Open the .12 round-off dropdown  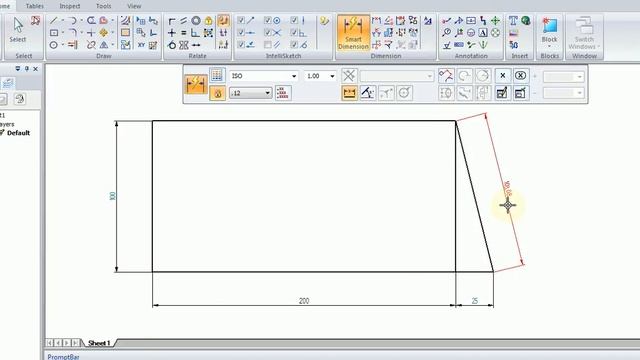pos(267,93)
